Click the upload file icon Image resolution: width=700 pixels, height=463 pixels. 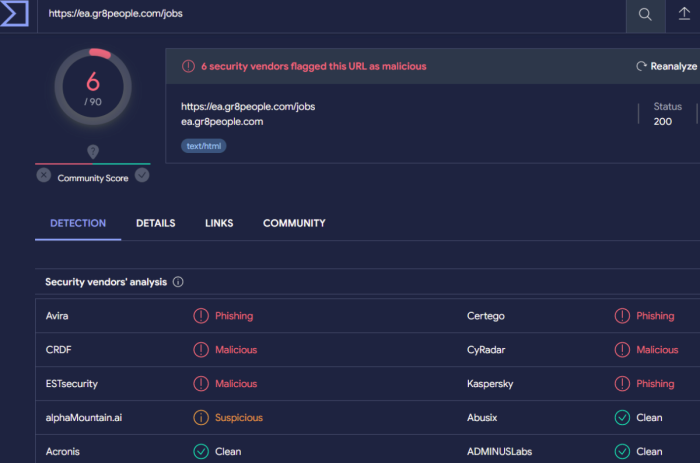click(683, 14)
